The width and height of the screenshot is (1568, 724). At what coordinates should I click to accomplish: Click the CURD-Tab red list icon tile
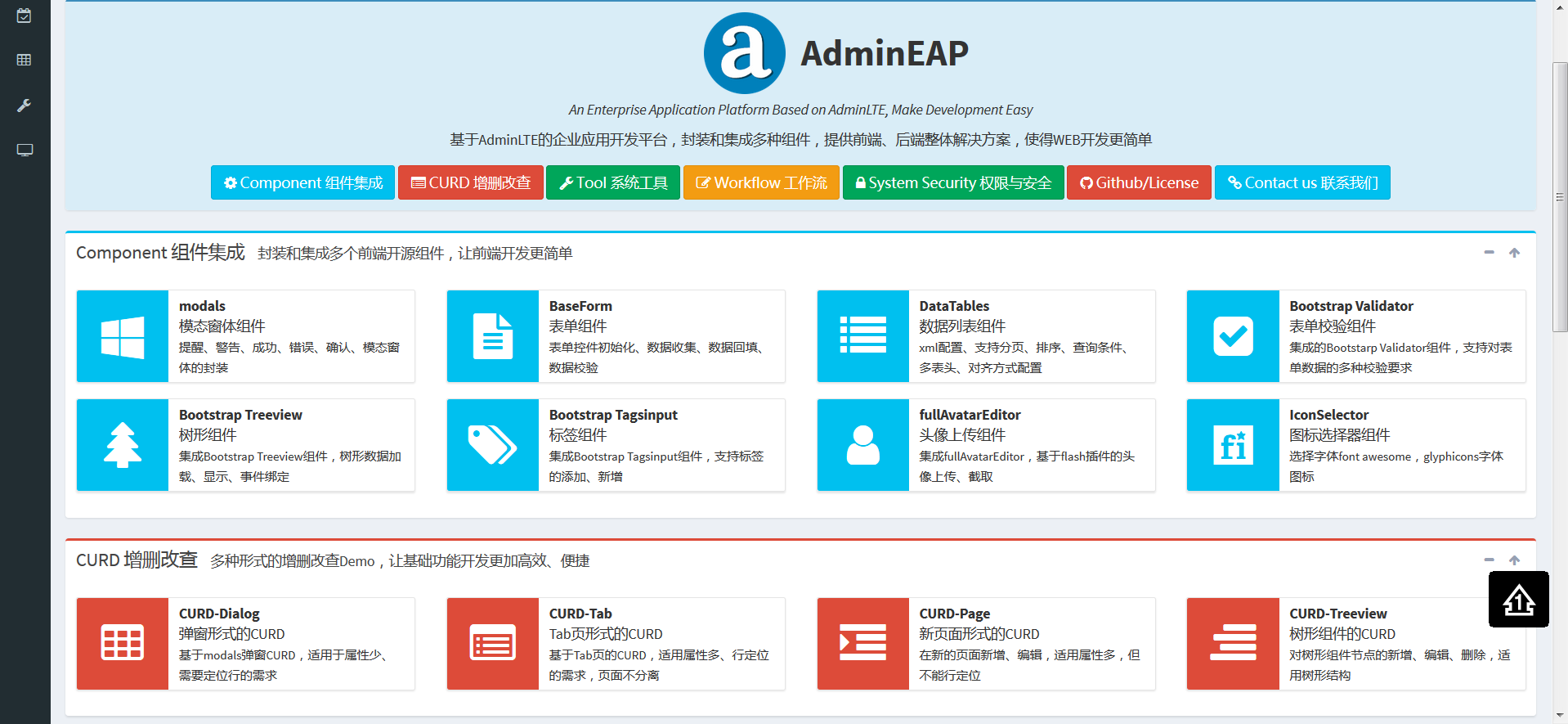(493, 644)
